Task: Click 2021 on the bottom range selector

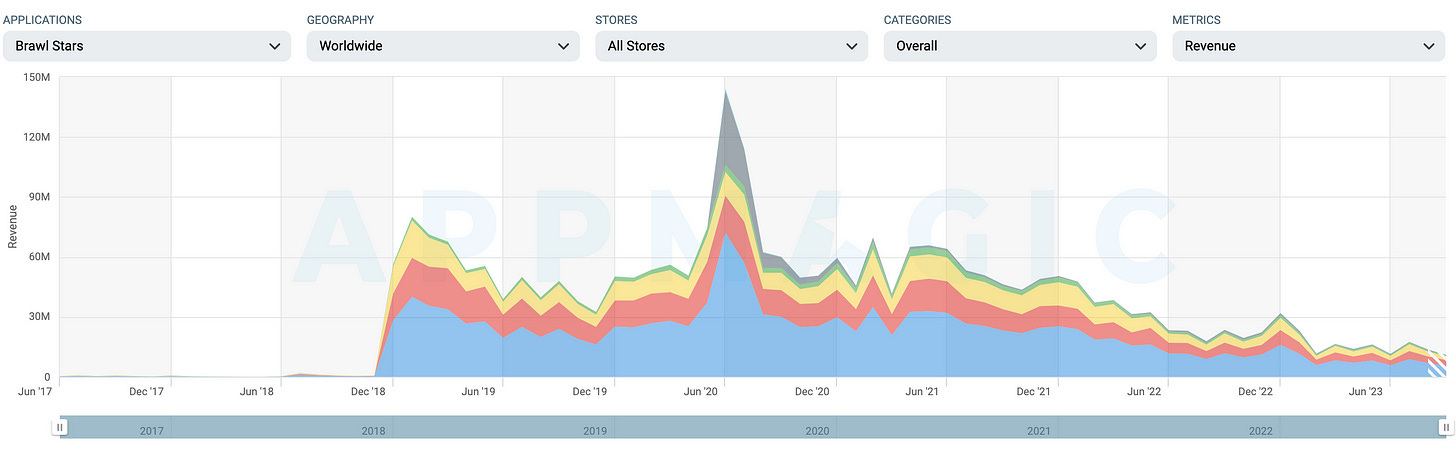Action: pos(1039,431)
